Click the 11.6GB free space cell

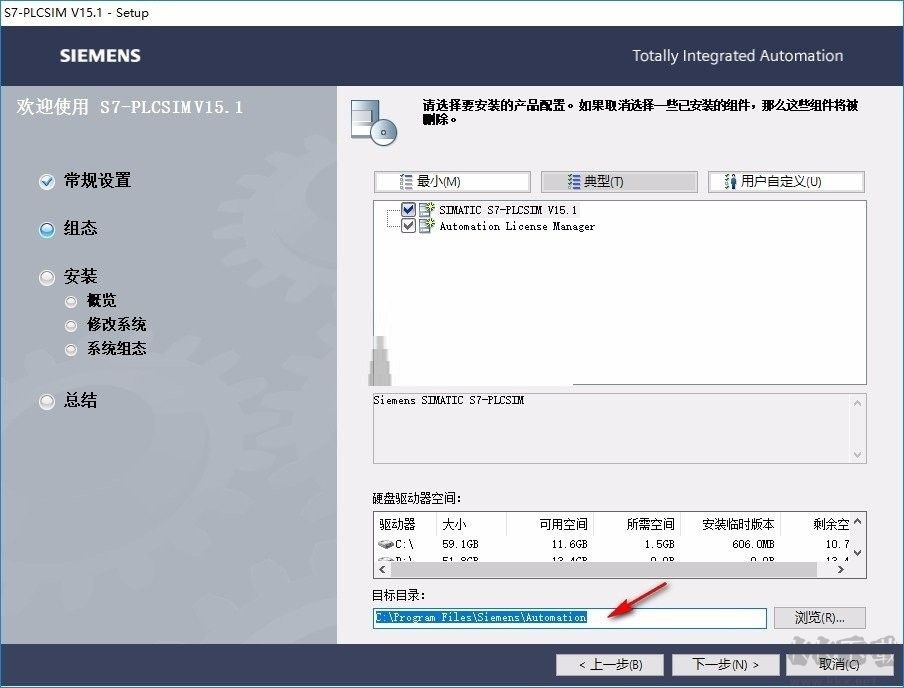tap(569, 544)
